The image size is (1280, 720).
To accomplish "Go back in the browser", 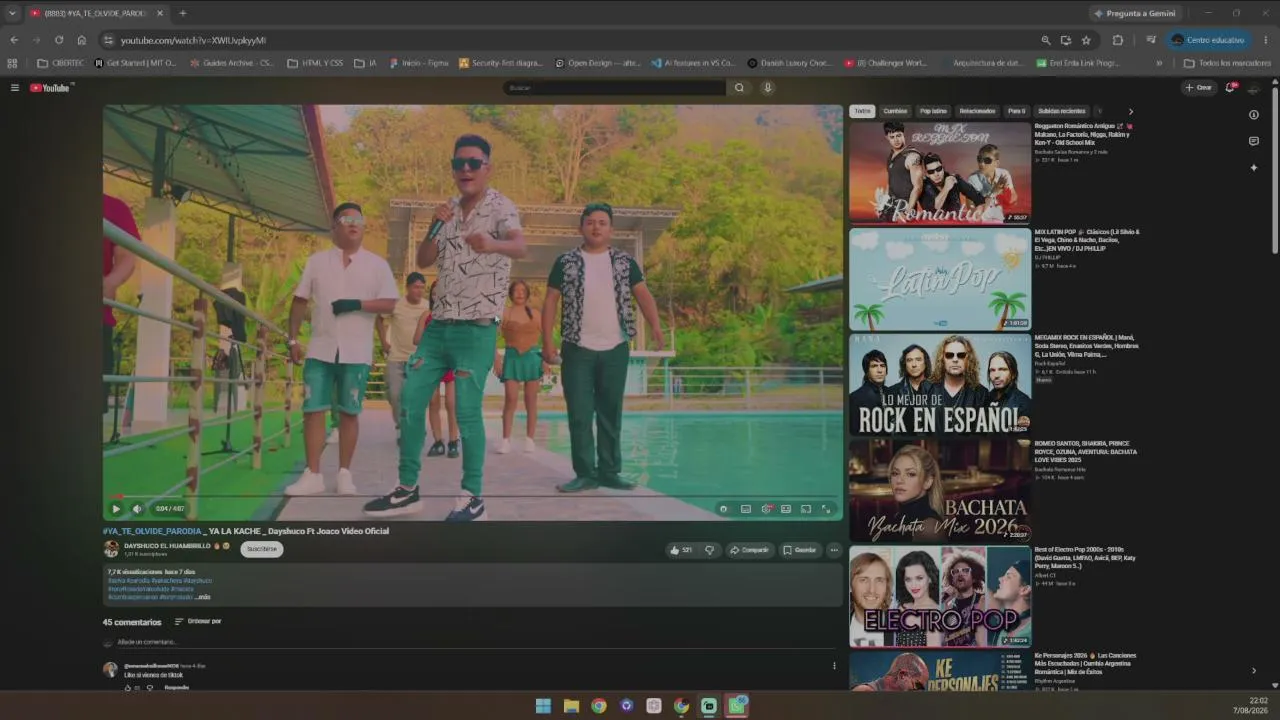I will coord(14,40).
